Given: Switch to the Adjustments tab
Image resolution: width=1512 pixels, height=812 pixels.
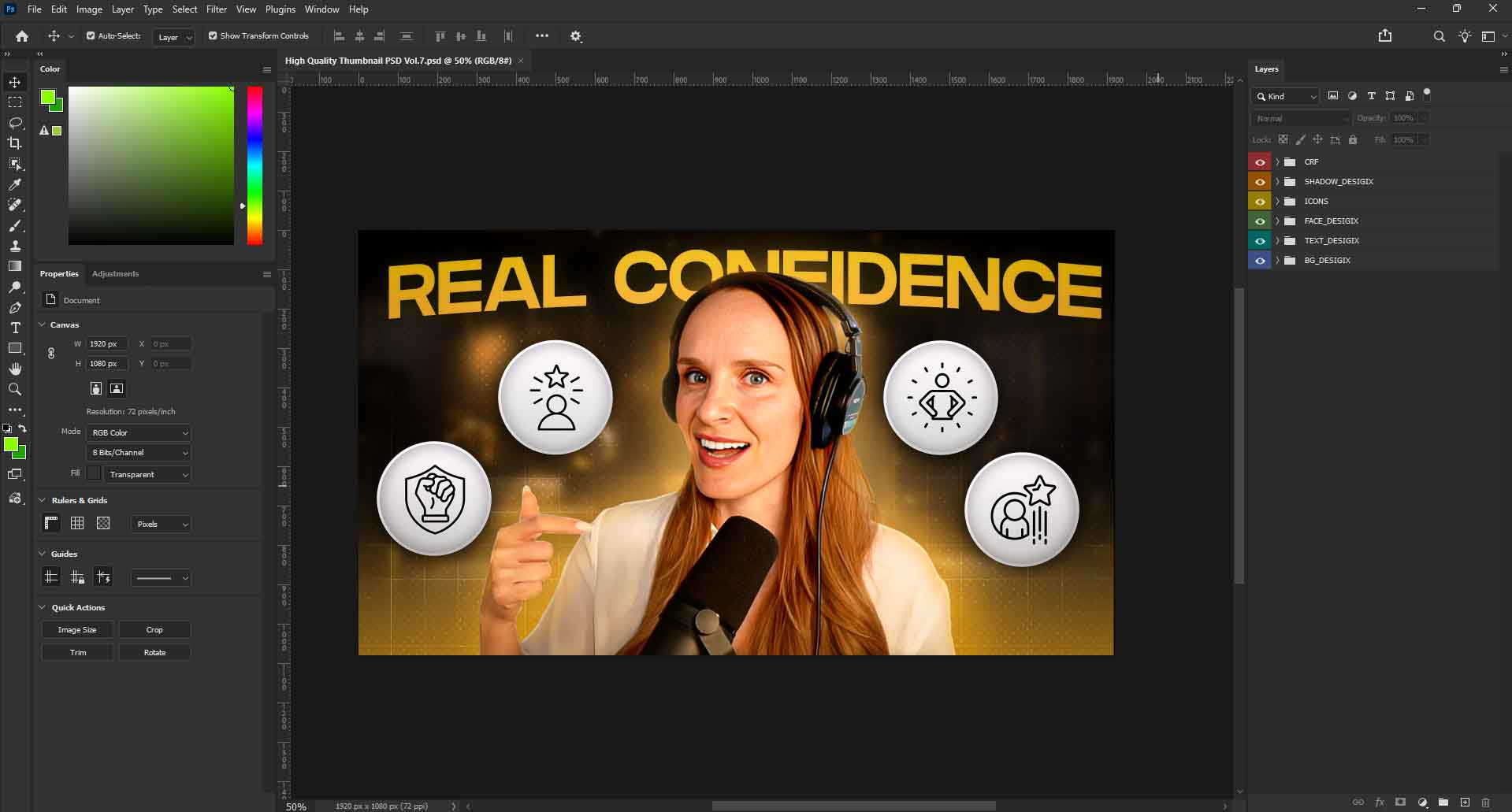Looking at the screenshot, I should tap(115, 274).
